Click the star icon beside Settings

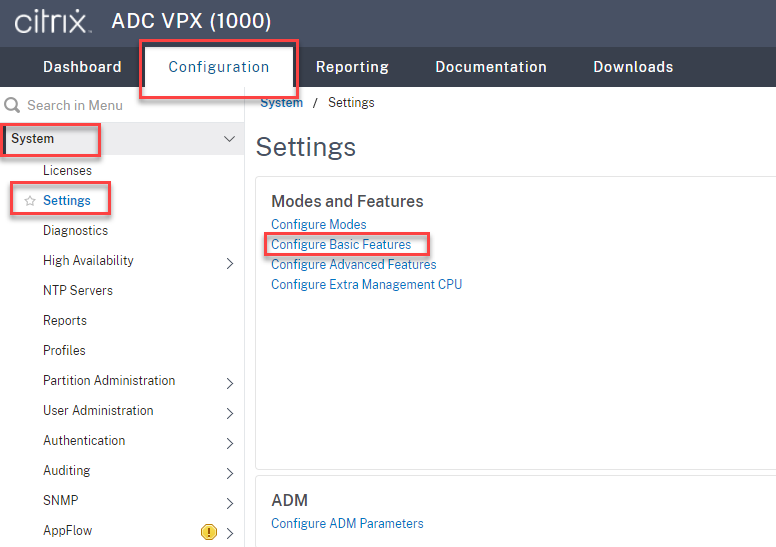click(30, 201)
